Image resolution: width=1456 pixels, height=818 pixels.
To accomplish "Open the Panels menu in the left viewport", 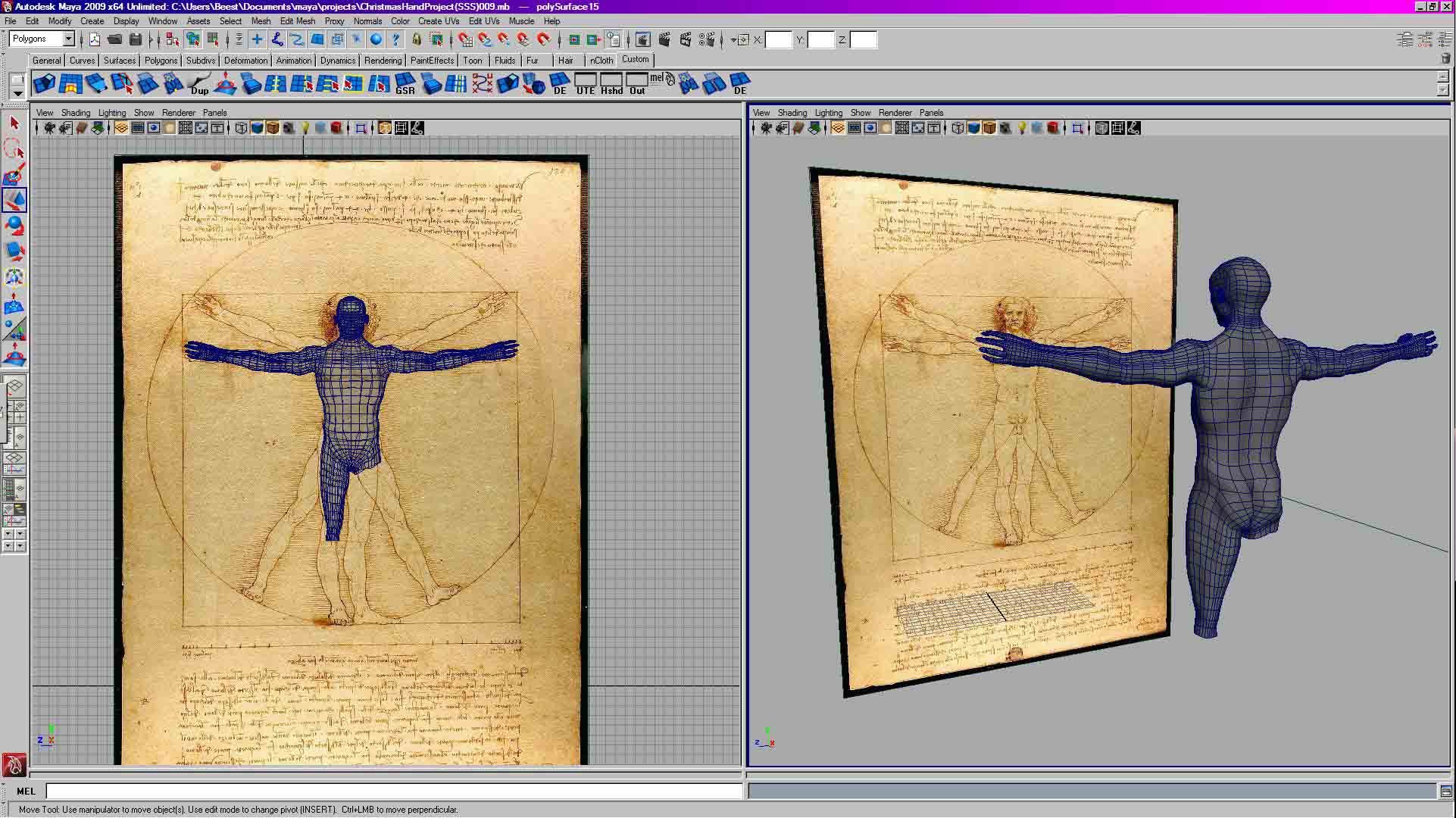I will point(215,113).
